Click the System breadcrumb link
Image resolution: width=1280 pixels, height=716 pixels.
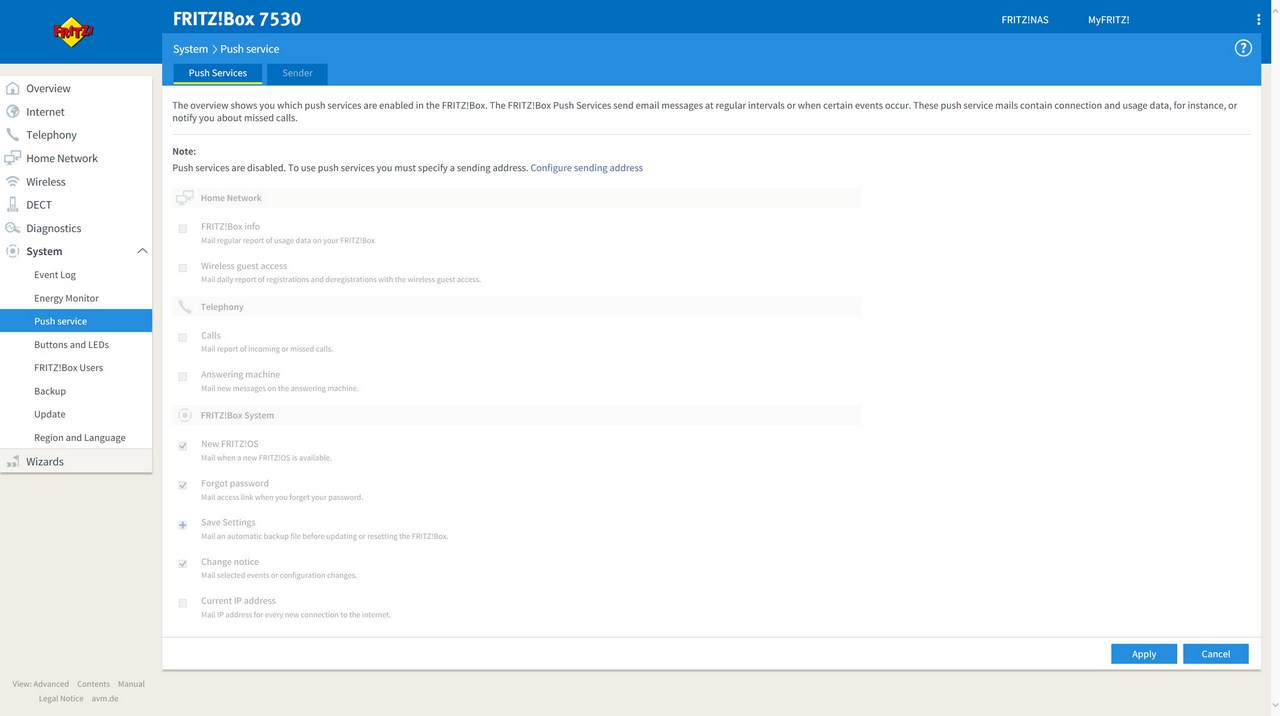point(190,49)
